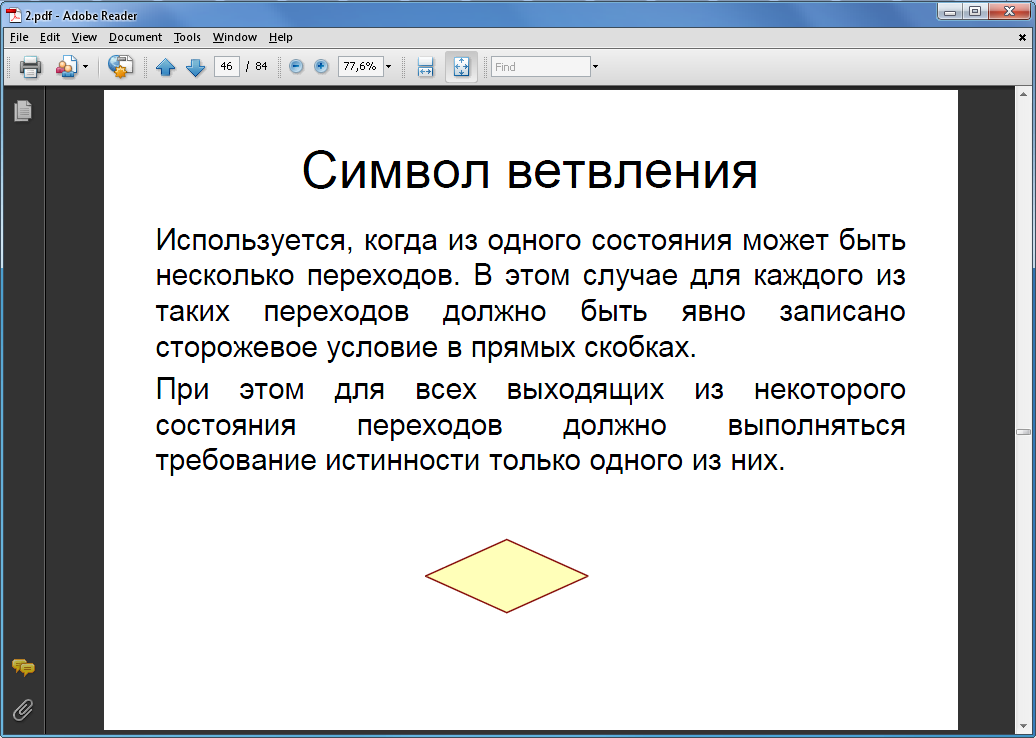Click the heading 'Символ ветвления'
1036x738 pixels.
click(x=529, y=170)
